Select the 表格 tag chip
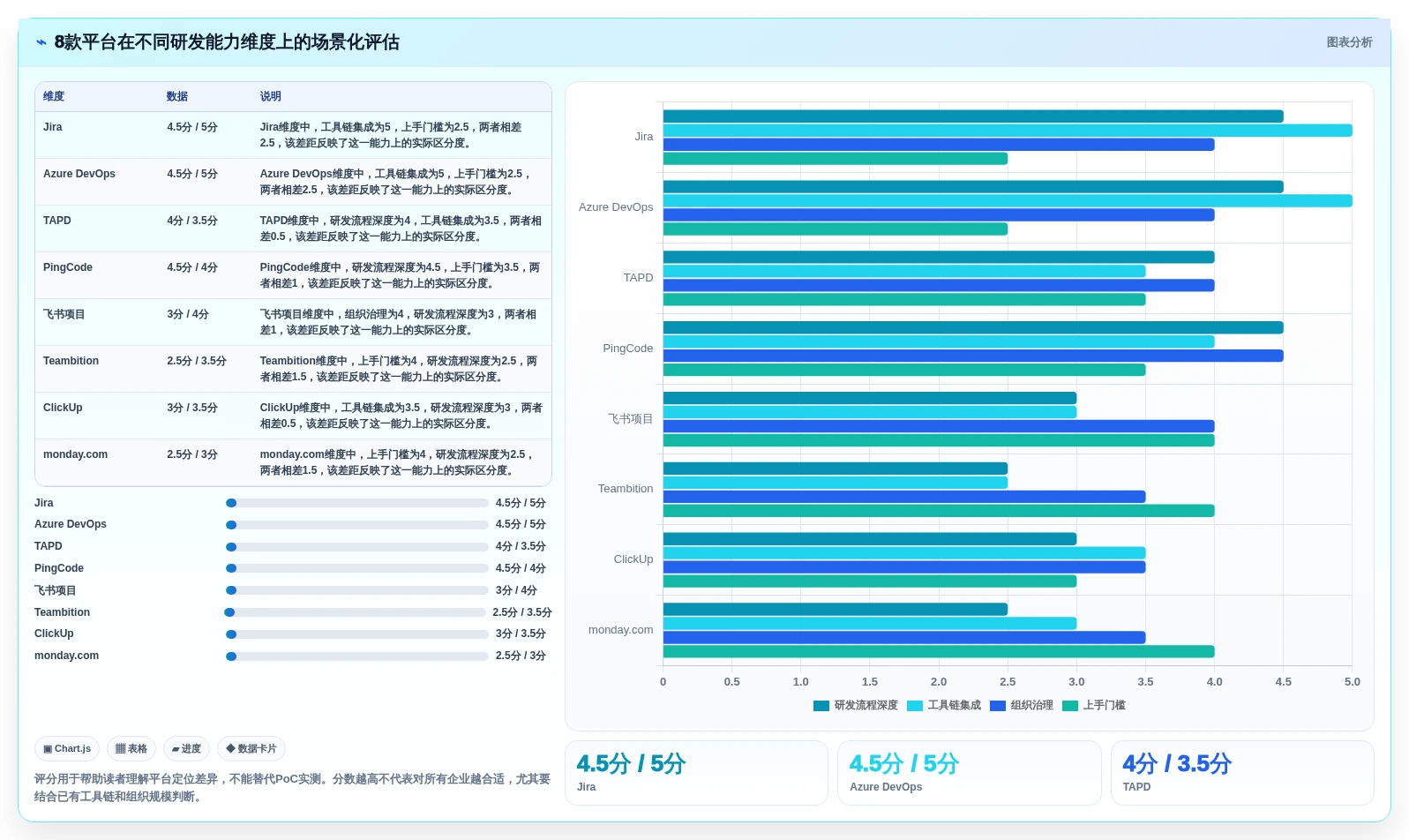Image resolution: width=1409 pixels, height=840 pixels. 131,749
